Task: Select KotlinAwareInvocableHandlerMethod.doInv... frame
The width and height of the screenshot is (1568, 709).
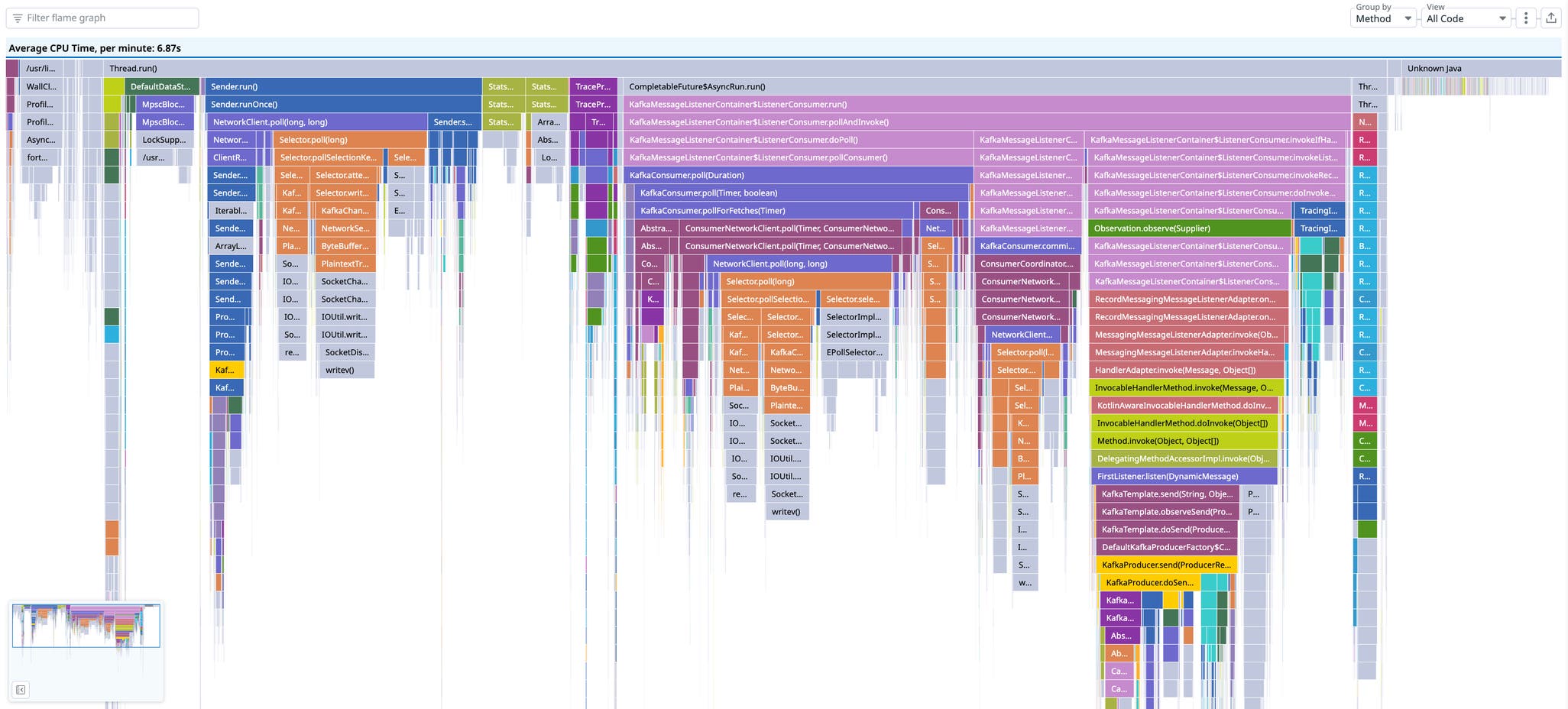Action: pos(1184,405)
